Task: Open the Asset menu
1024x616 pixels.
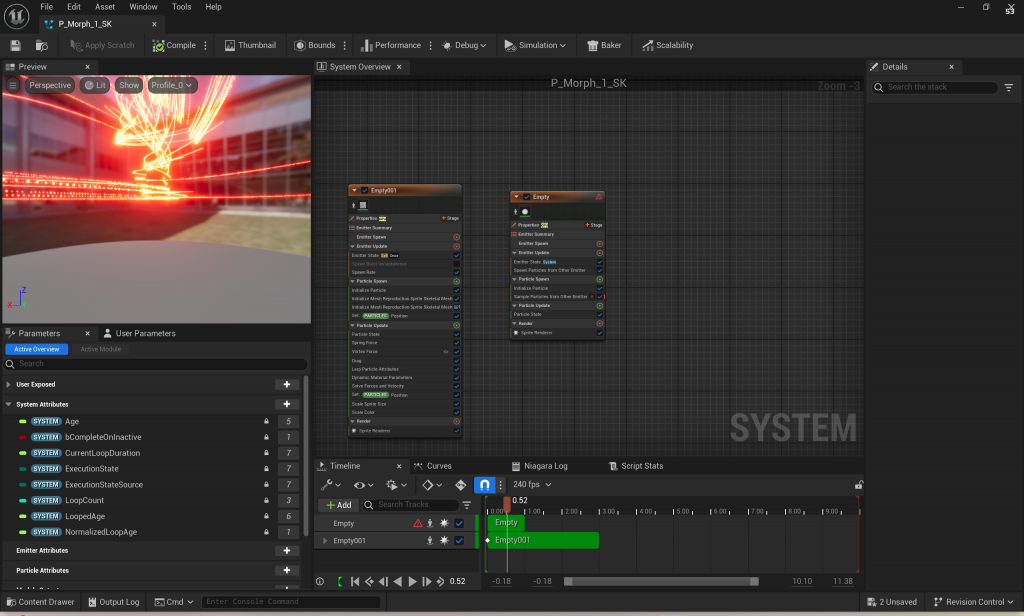Action: click(104, 7)
